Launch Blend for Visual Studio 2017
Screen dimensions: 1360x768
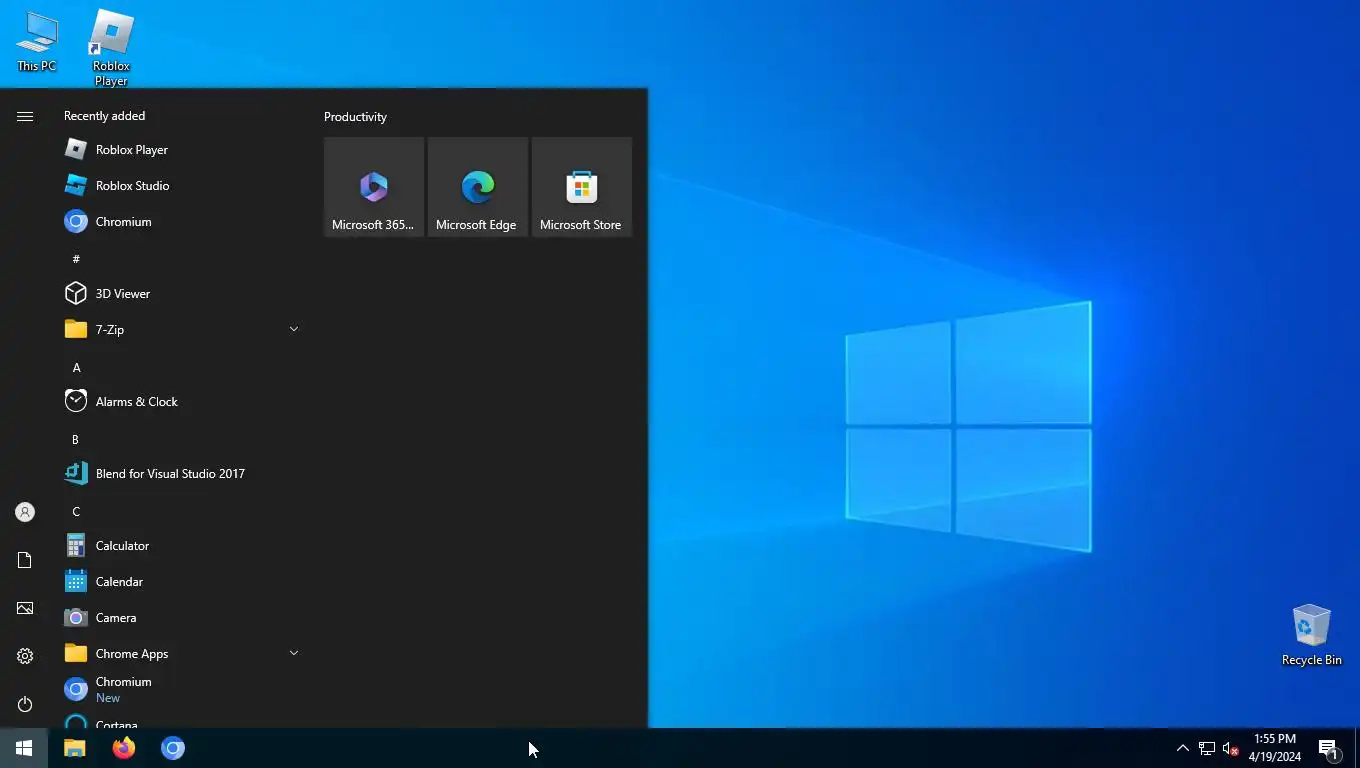pos(180,474)
